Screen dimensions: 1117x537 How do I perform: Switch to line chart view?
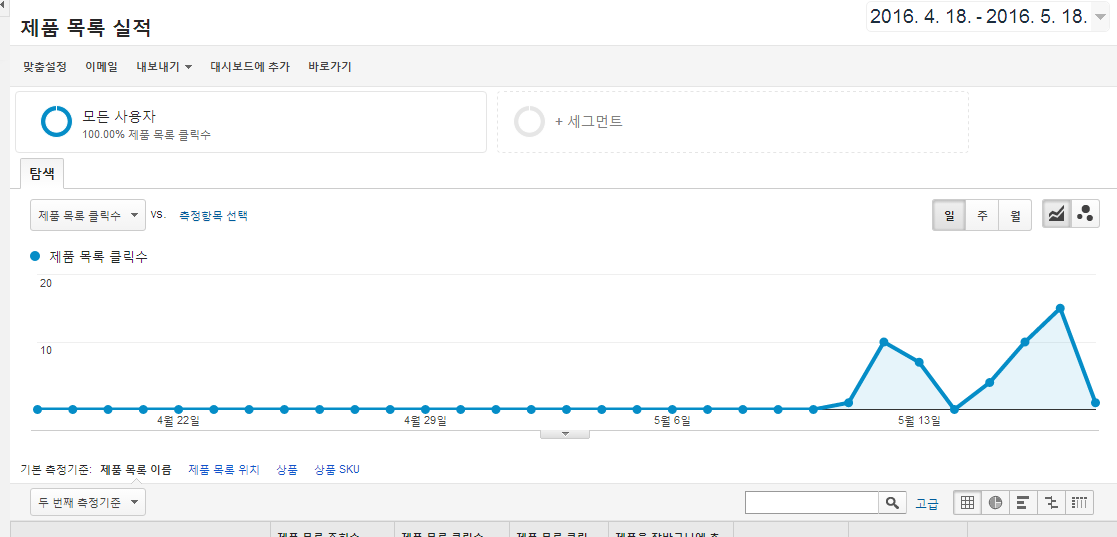pos(1056,214)
